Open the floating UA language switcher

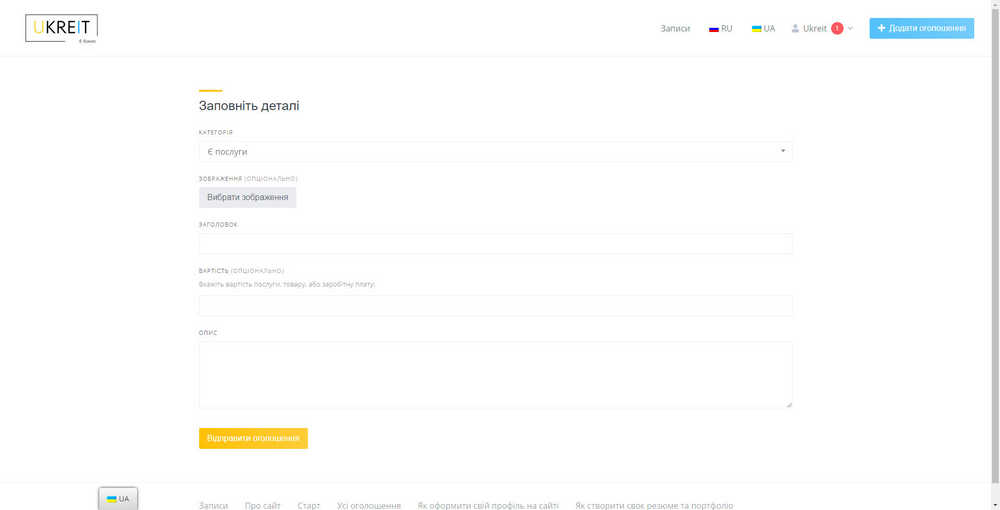(x=118, y=498)
